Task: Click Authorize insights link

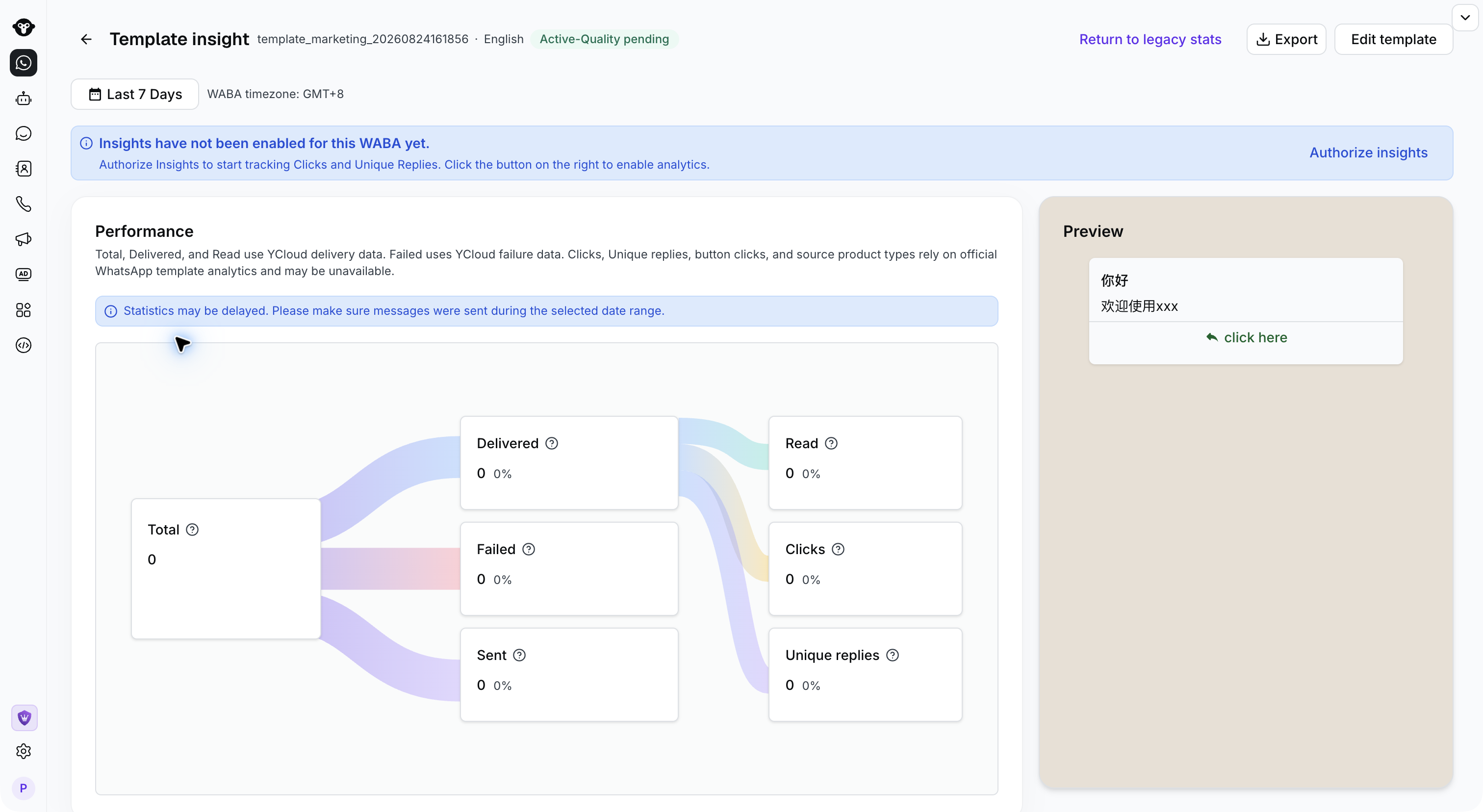Action: (x=1368, y=152)
